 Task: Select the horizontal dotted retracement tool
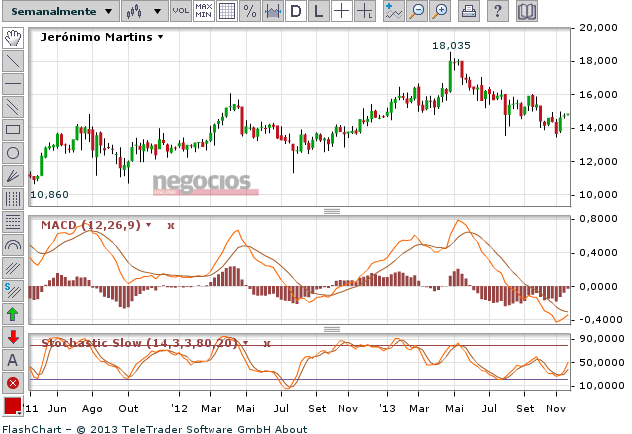click(x=13, y=222)
